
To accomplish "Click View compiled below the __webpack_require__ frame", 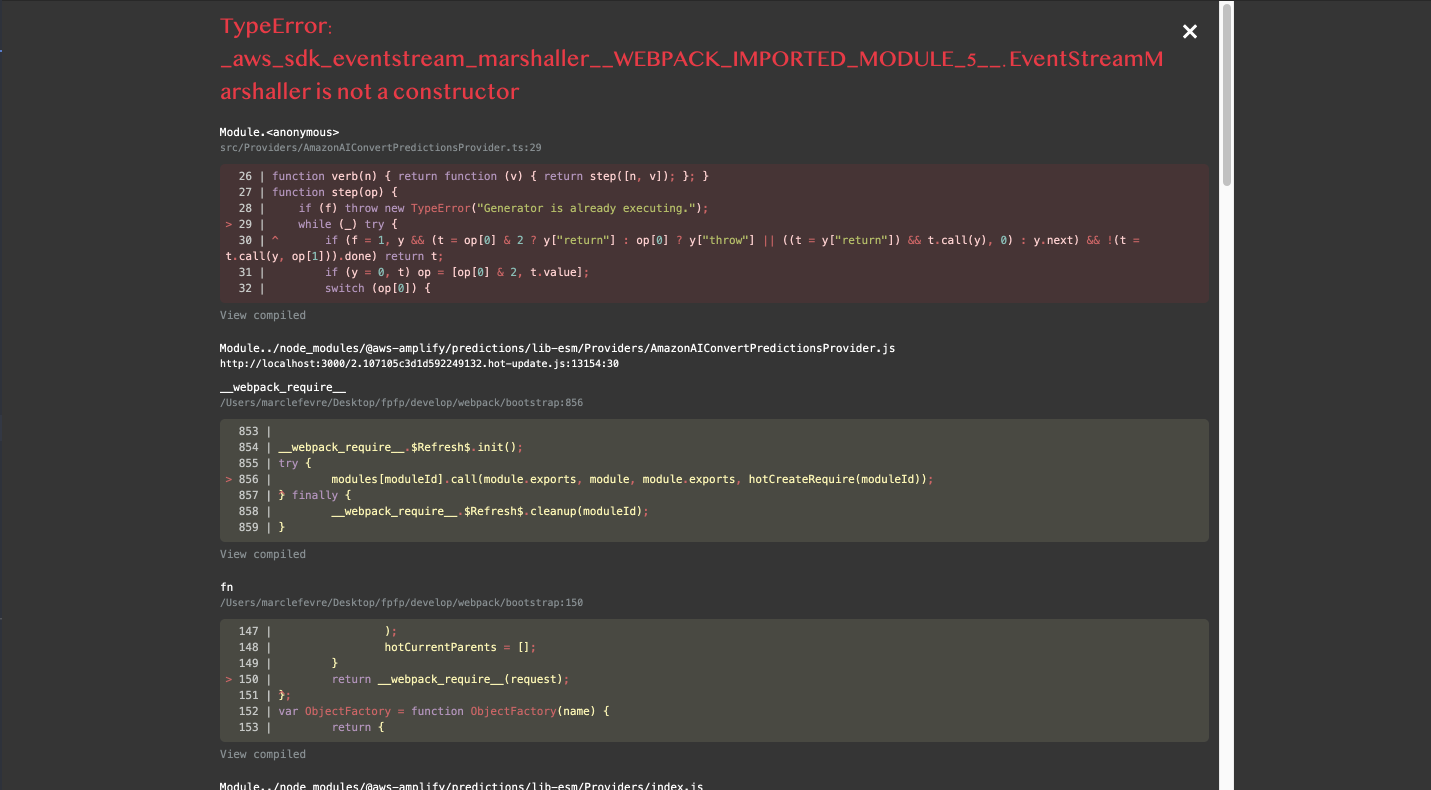I will (262, 553).
